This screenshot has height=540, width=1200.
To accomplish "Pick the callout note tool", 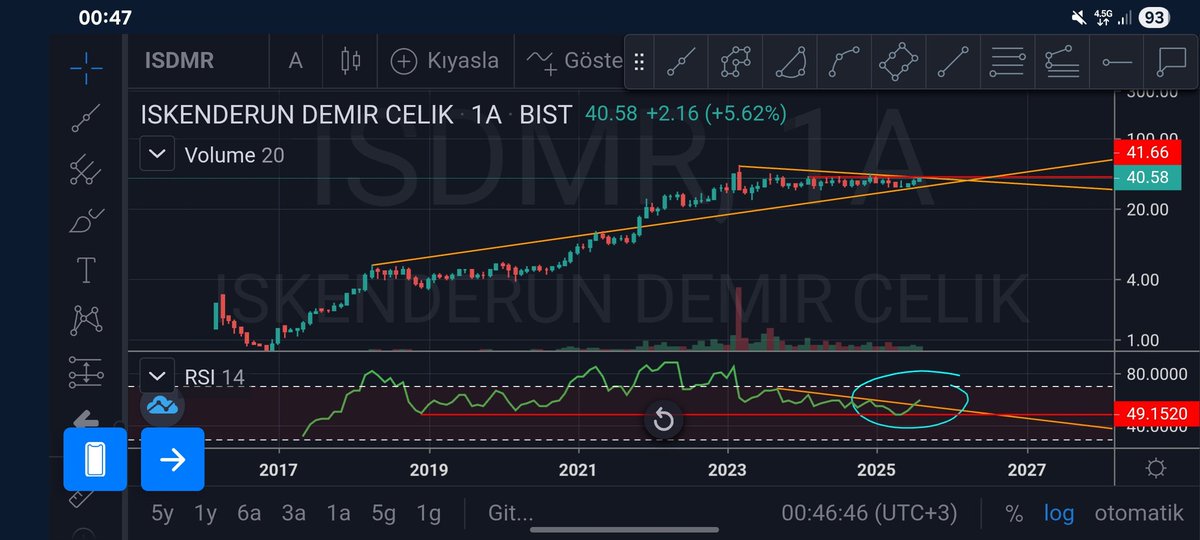I will tap(1170, 62).
